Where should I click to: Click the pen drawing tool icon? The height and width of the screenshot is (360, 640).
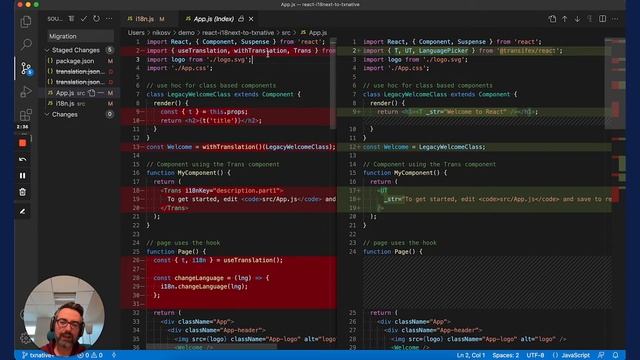point(22,211)
